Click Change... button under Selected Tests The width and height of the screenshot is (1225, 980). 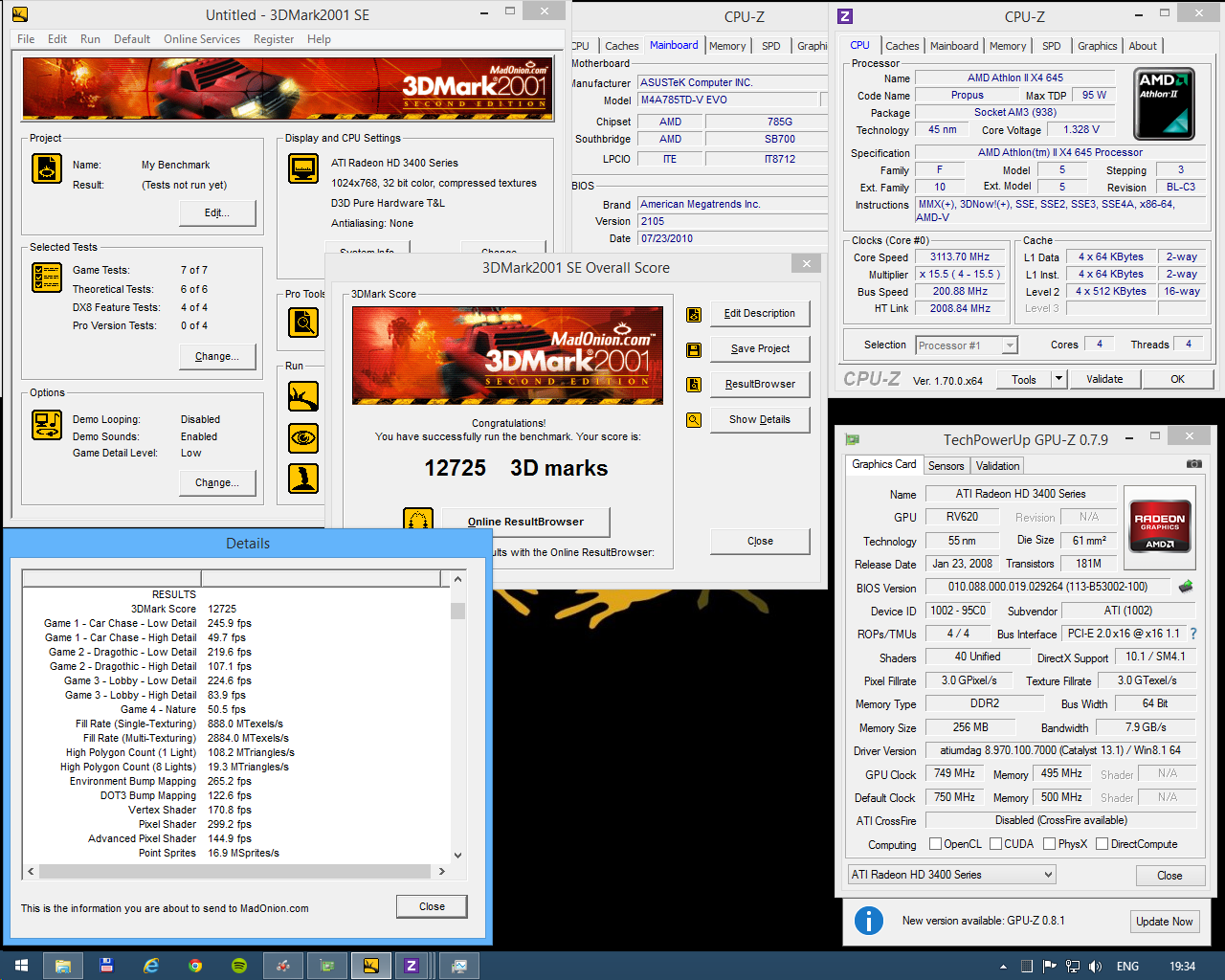click(217, 357)
